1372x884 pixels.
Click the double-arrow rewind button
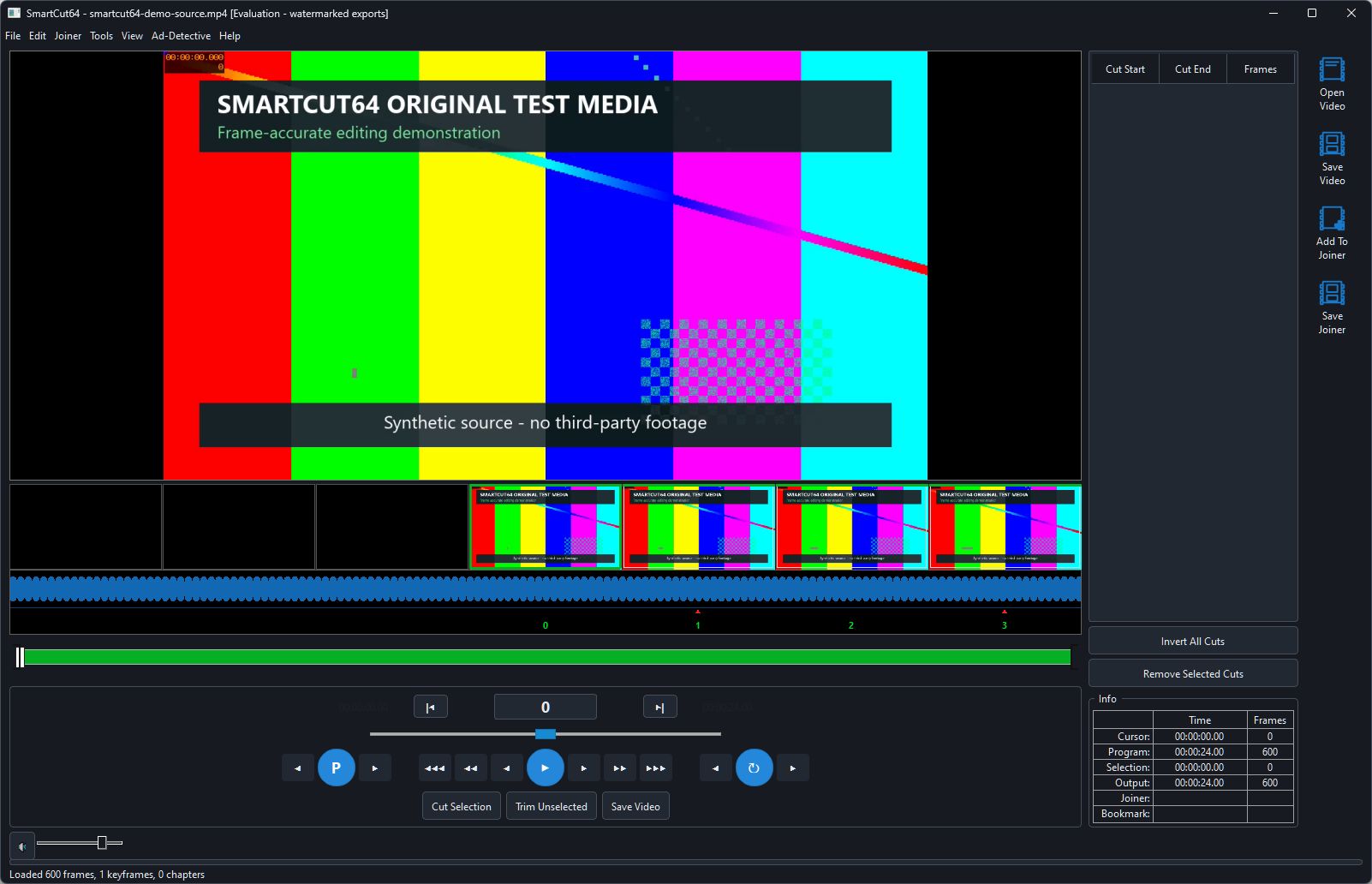(x=471, y=768)
